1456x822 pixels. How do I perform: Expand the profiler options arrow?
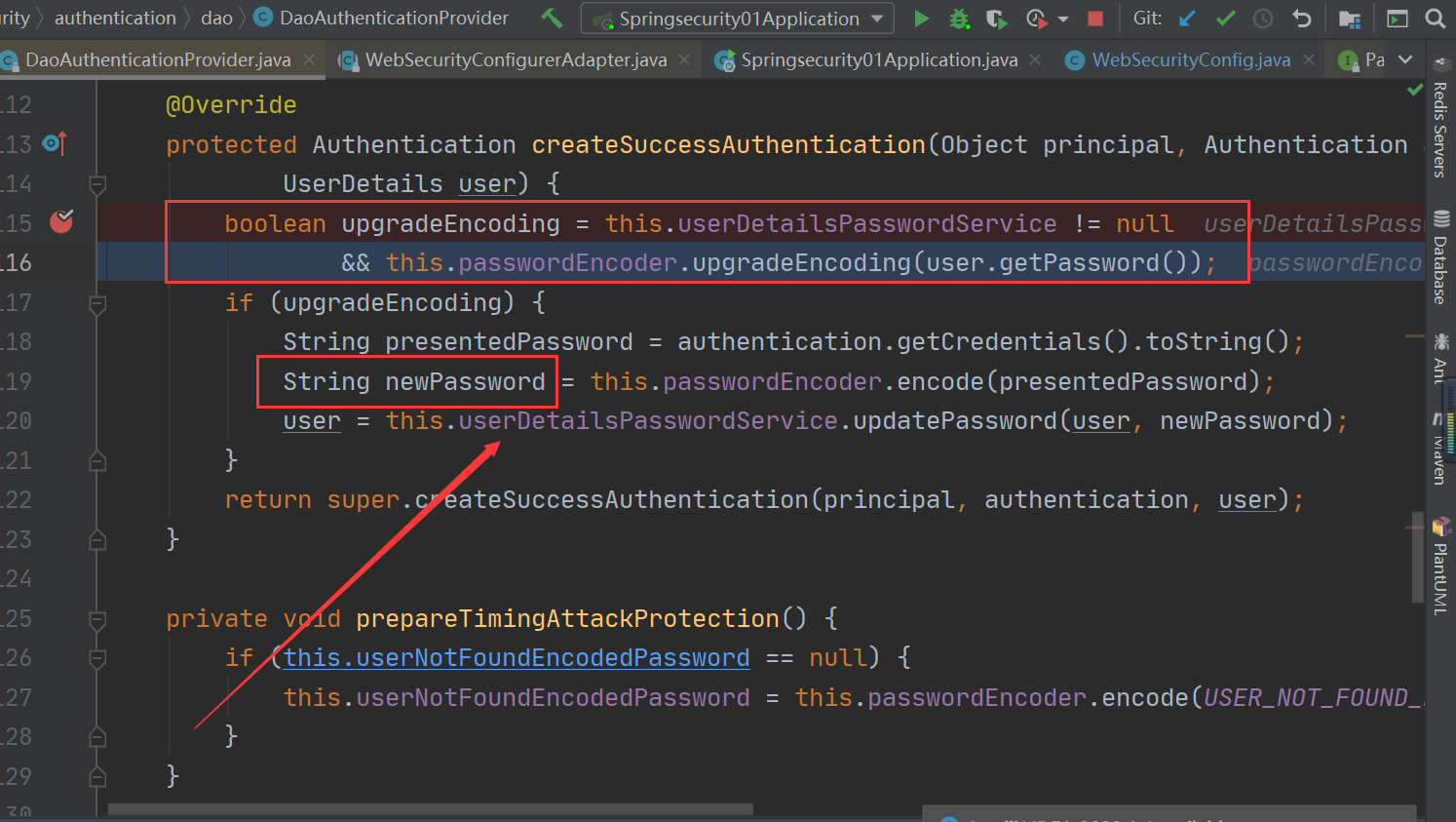pyautogui.click(x=1063, y=20)
